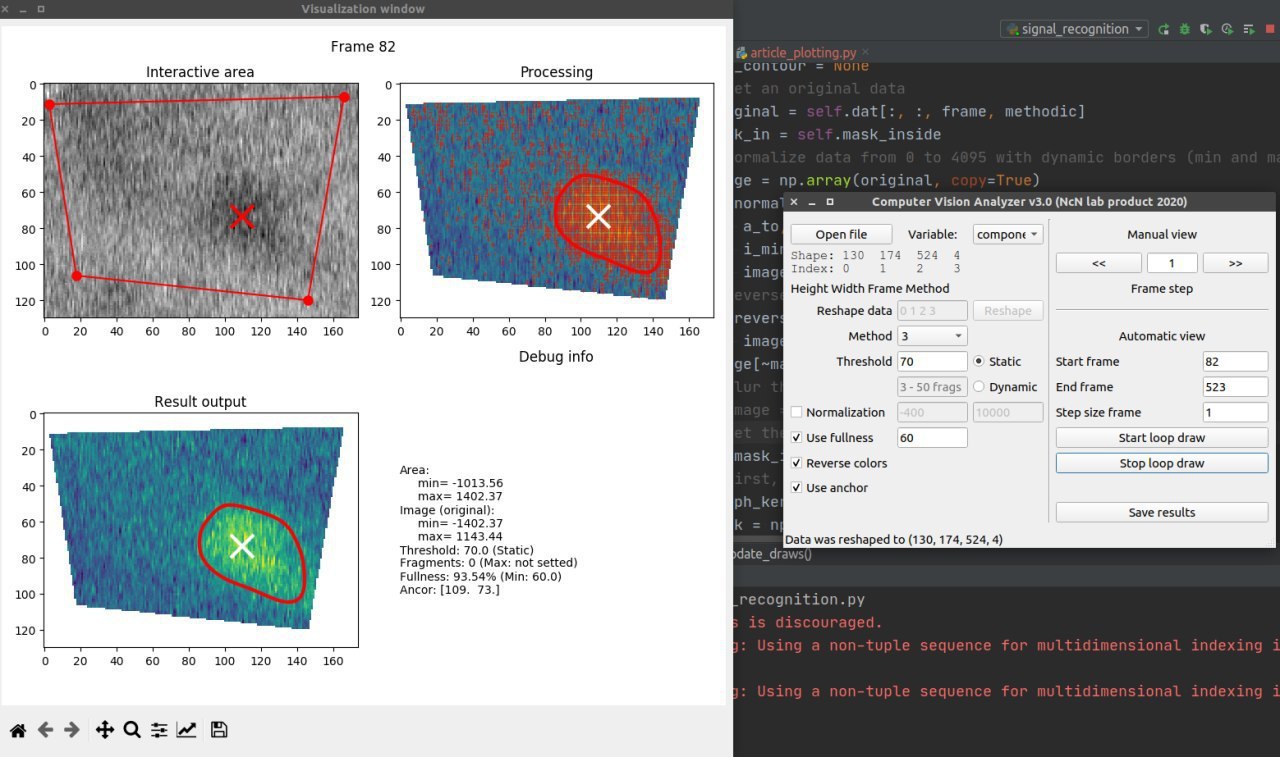The height and width of the screenshot is (757, 1280).
Task: Stop the running process with red square
Action: [1270, 30]
